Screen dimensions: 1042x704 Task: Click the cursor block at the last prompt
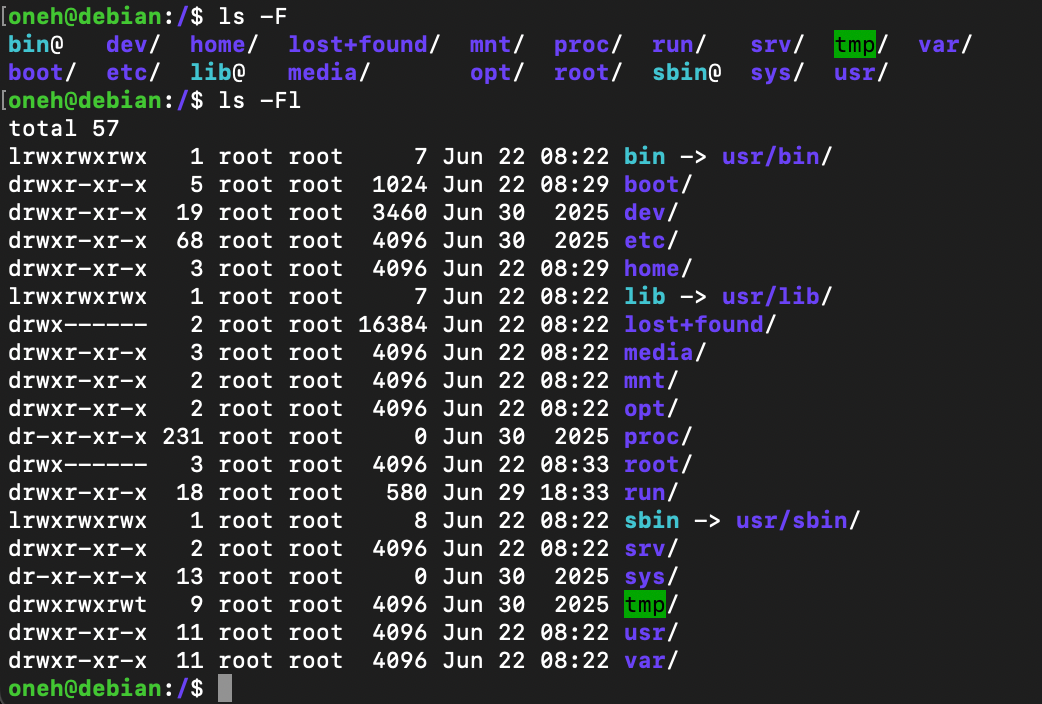[x=225, y=688]
